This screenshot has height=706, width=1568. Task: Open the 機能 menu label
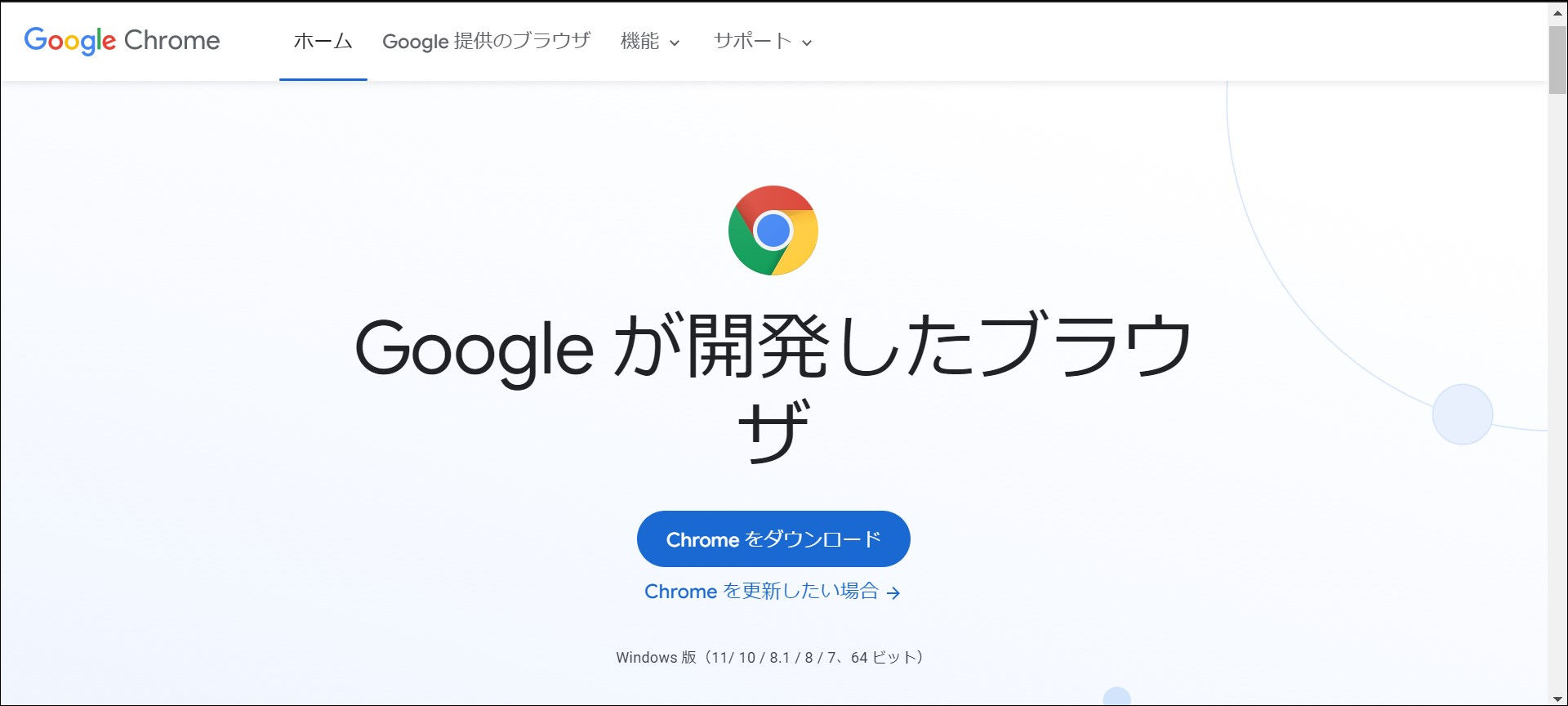(639, 41)
